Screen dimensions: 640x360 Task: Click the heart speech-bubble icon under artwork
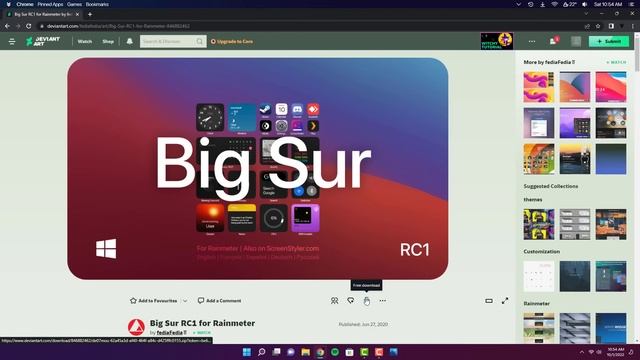pos(350,301)
